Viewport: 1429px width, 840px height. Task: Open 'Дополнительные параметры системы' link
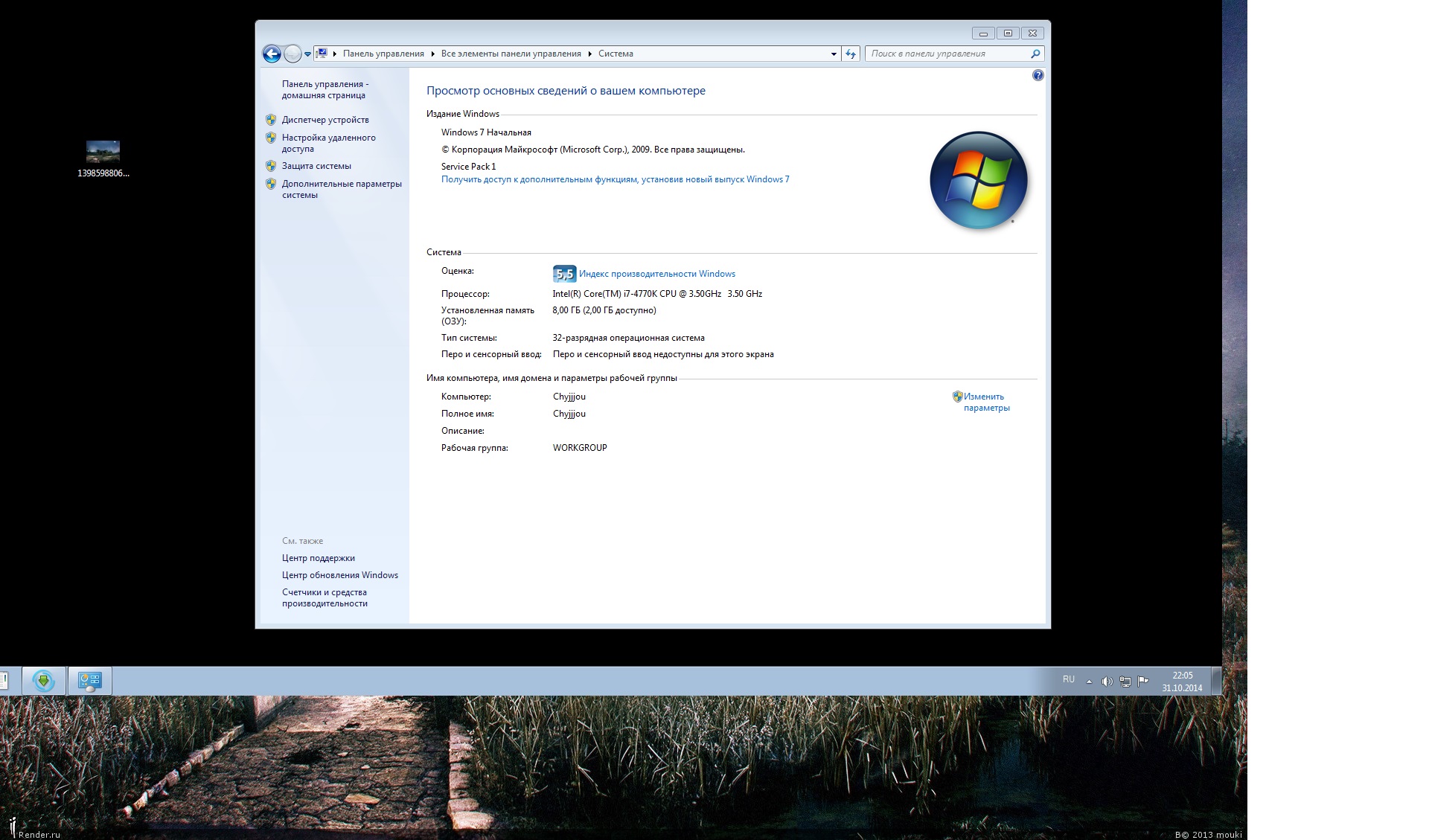342,189
